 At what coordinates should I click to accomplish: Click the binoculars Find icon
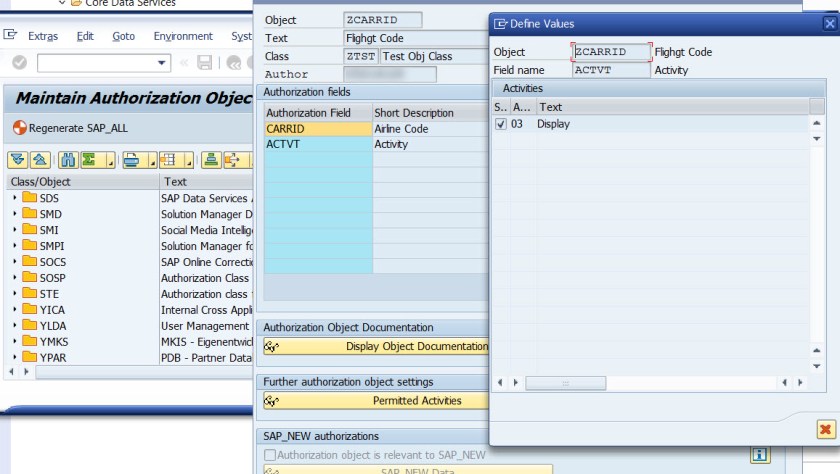68,160
